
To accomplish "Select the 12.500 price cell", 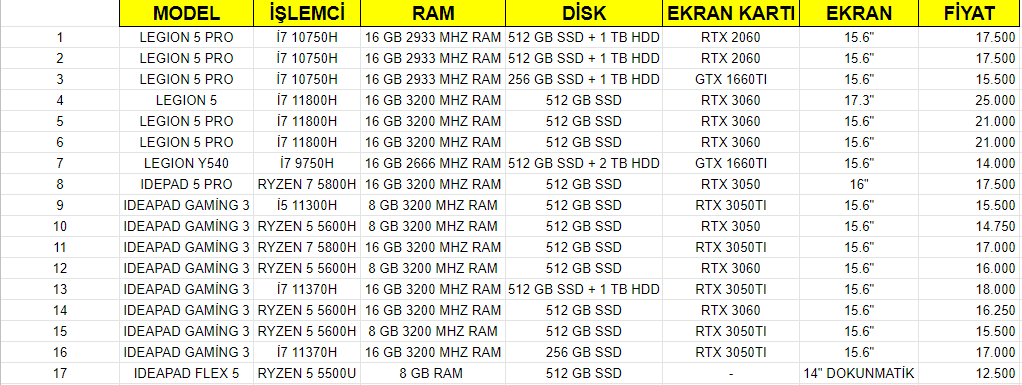I will pos(969,373).
